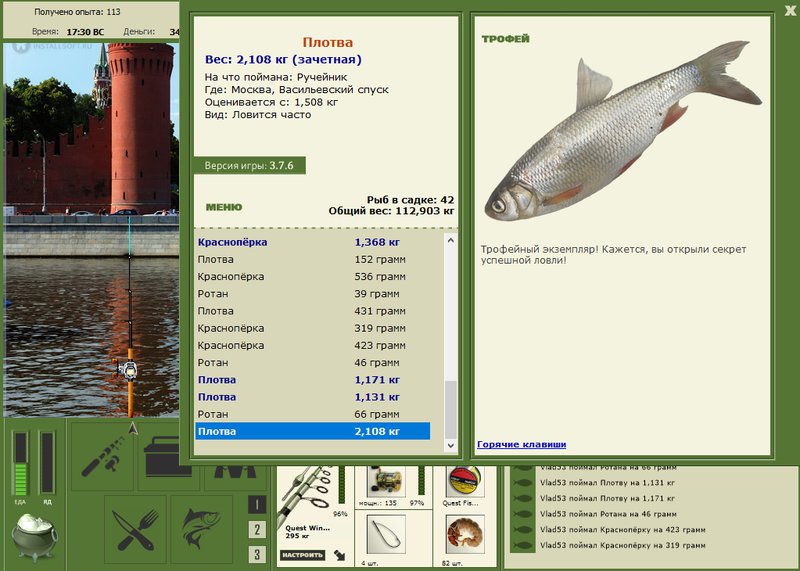Click the ЕДА food level bar

tap(20, 464)
